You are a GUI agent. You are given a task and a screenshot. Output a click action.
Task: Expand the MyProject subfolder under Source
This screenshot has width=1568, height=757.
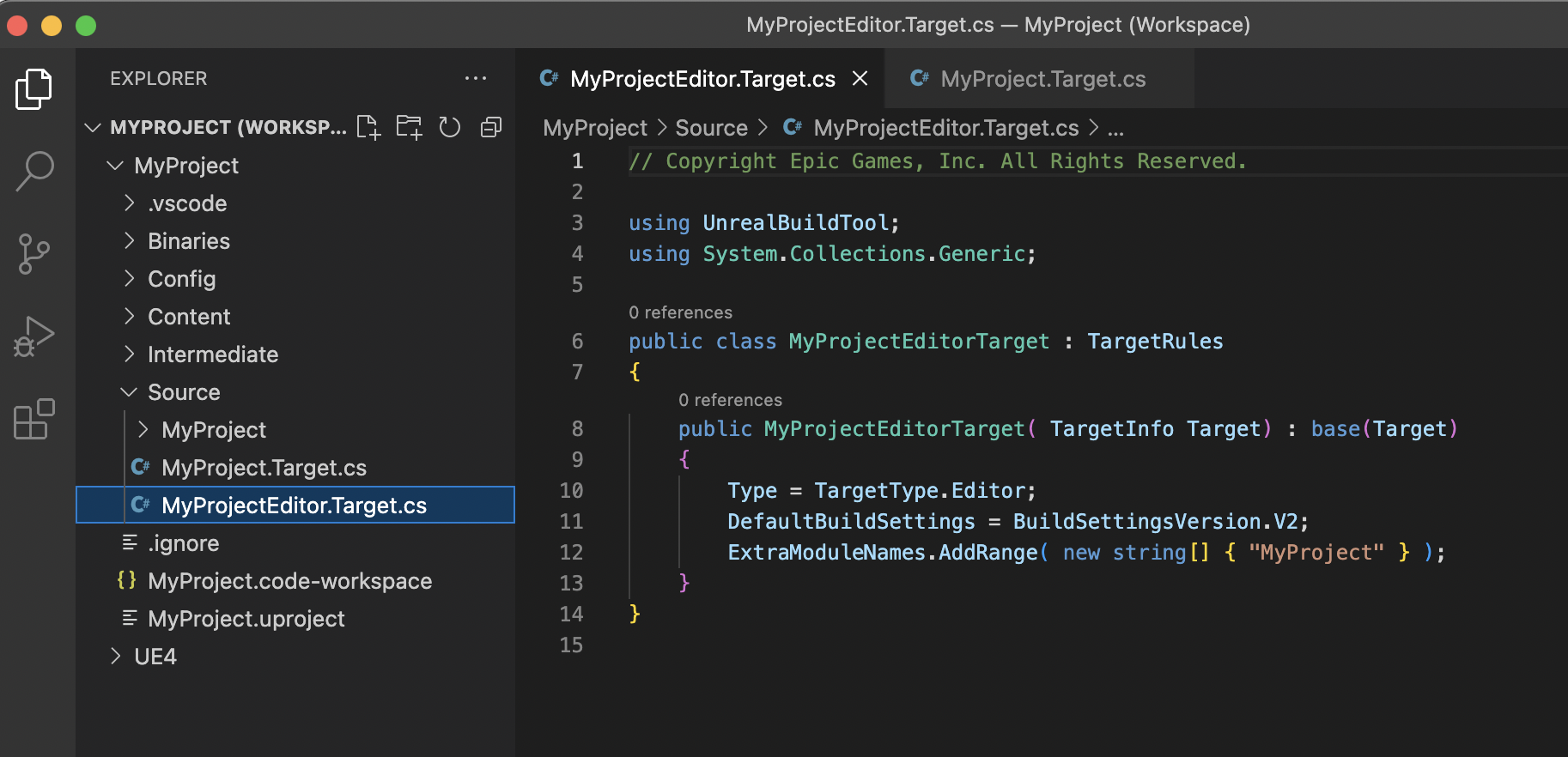click(x=143, y=430)
